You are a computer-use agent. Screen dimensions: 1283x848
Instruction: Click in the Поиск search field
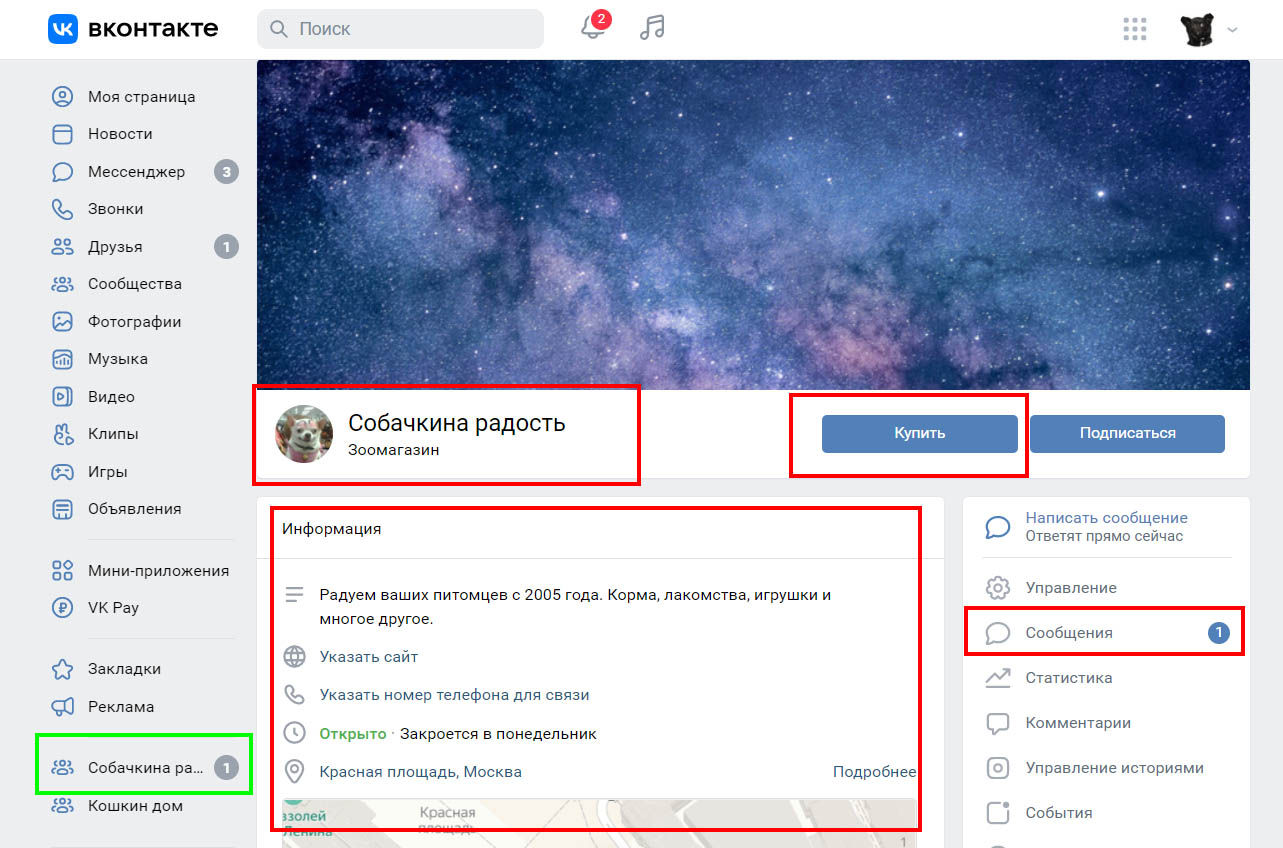point(400,29)
